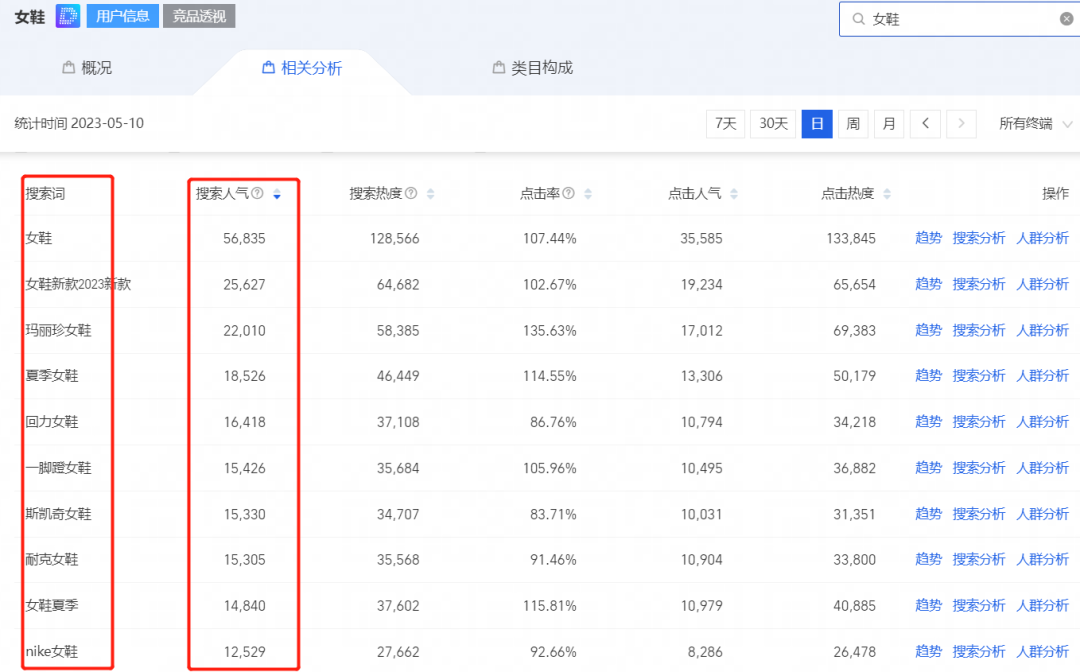Open 趋势 for the 女鞋 row

pos(928,238)
